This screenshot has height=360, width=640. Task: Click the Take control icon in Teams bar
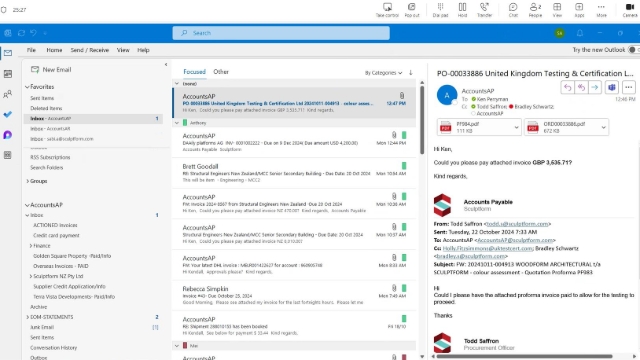(387, 7)
